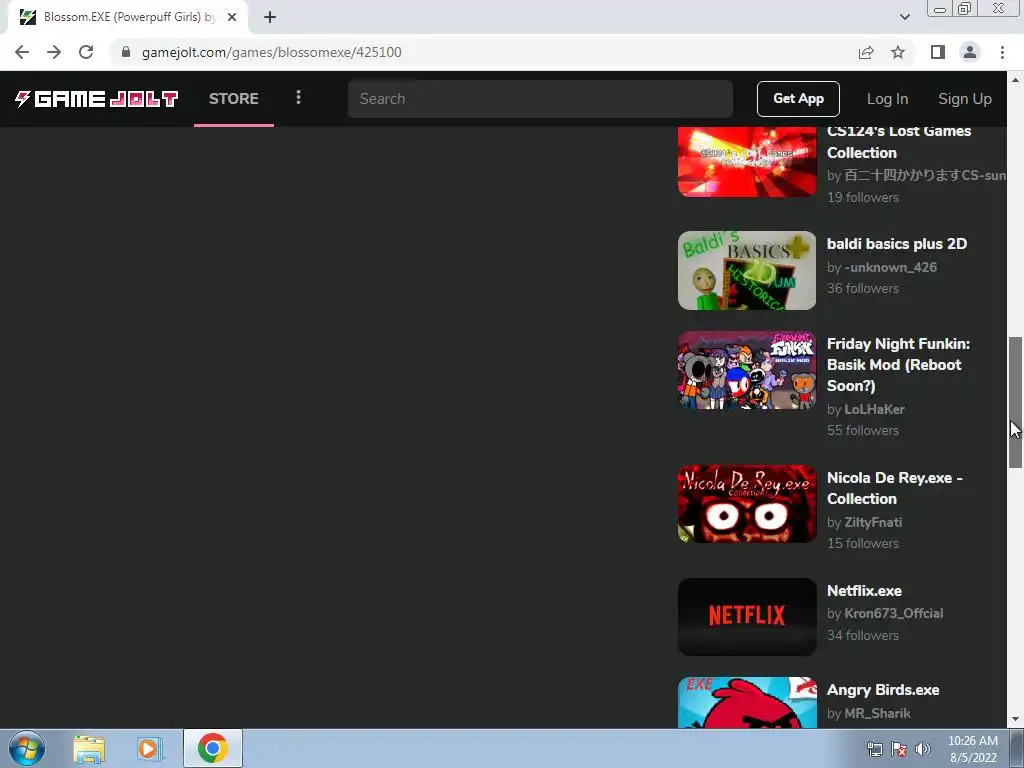Visit author Kron673_Offcial profile
The height and width of the screenshot is (768, 1024).
coord(893,613)
